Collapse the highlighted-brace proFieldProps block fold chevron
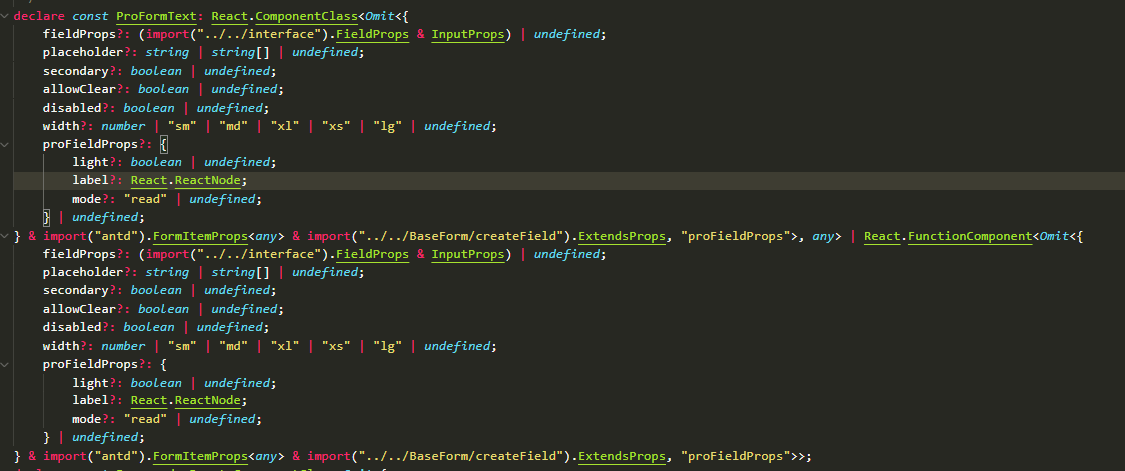 click(x=6, y=144)
